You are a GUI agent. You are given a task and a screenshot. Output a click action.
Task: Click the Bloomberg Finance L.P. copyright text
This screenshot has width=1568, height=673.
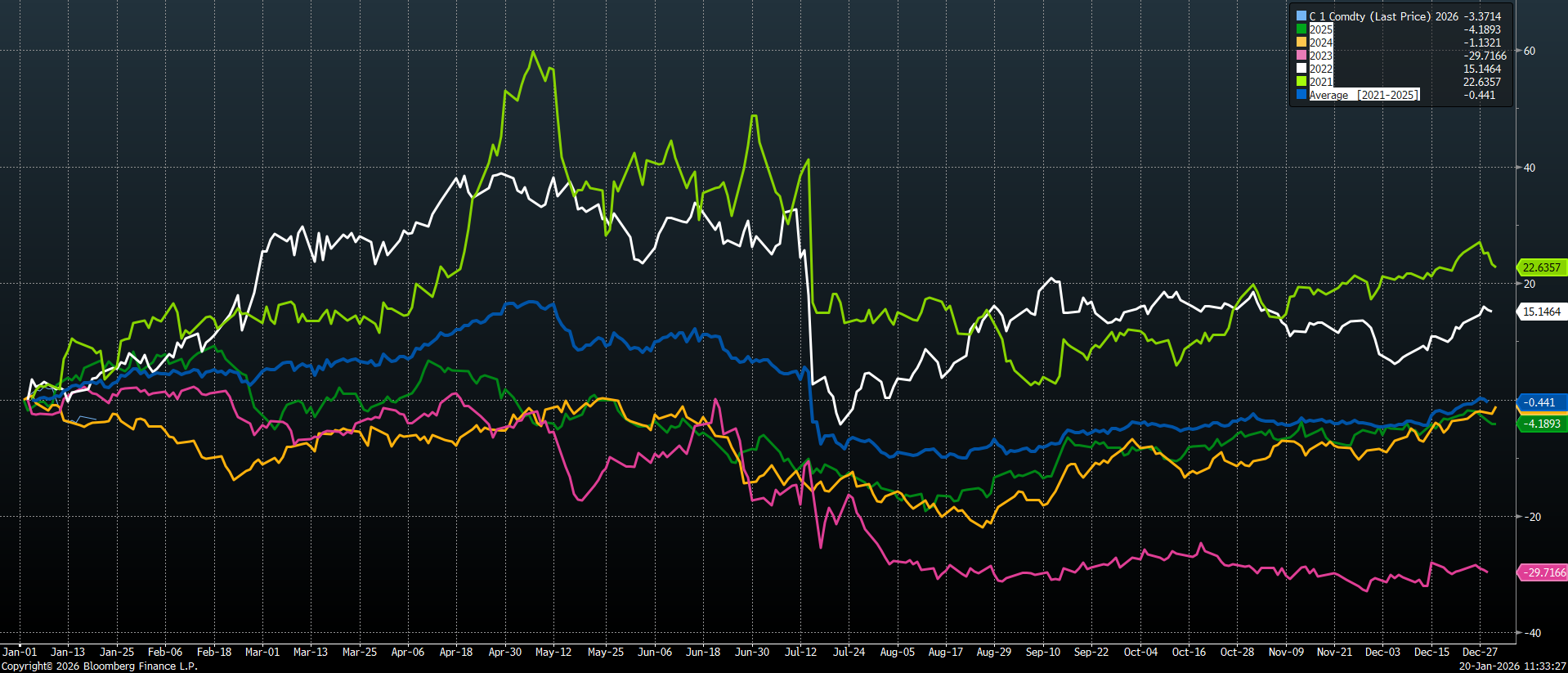click(100, 666)
